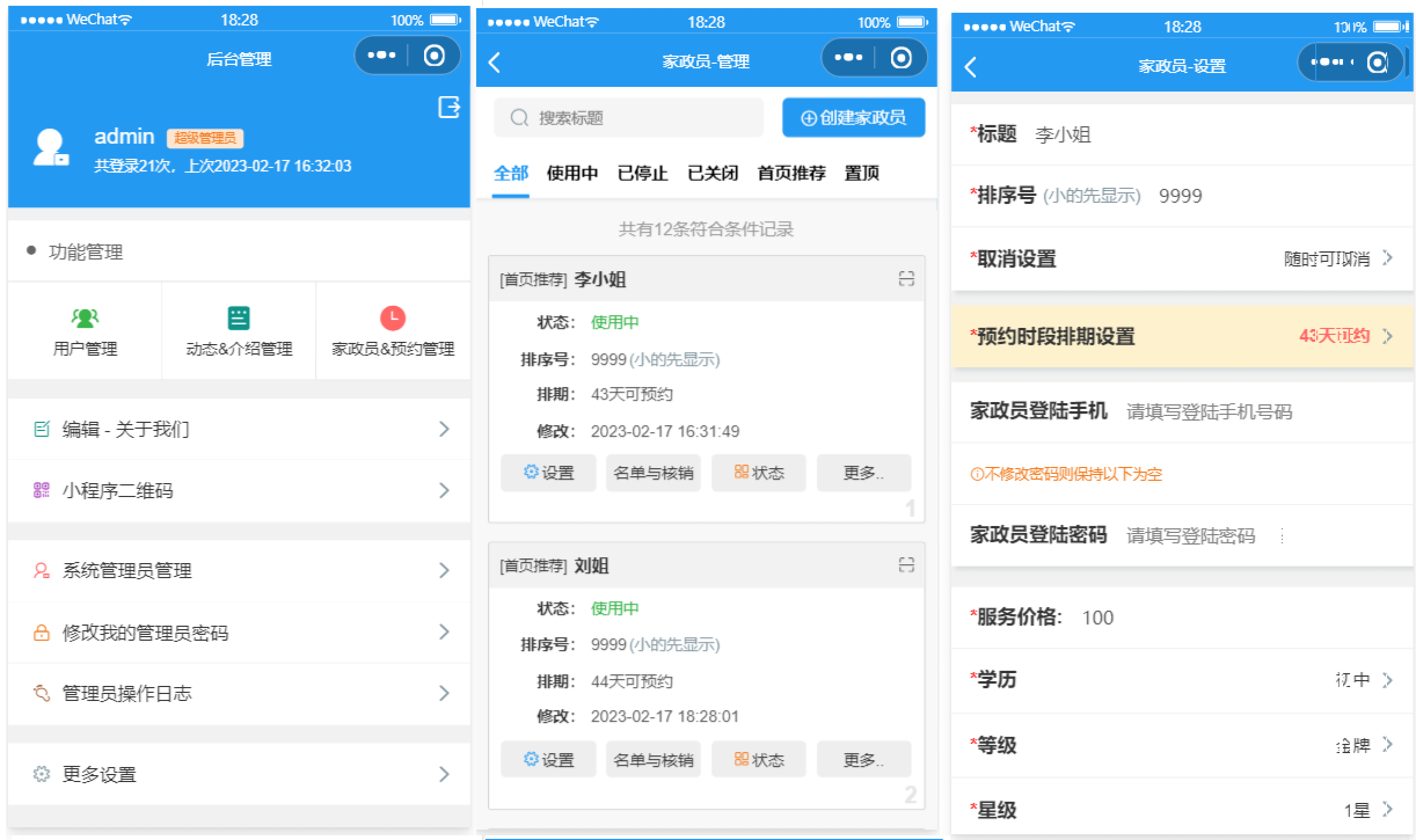This screenshot has height=840, width=1416.
Task: Open 星级 selection chevron
Action: click(x=1387, y=809)
